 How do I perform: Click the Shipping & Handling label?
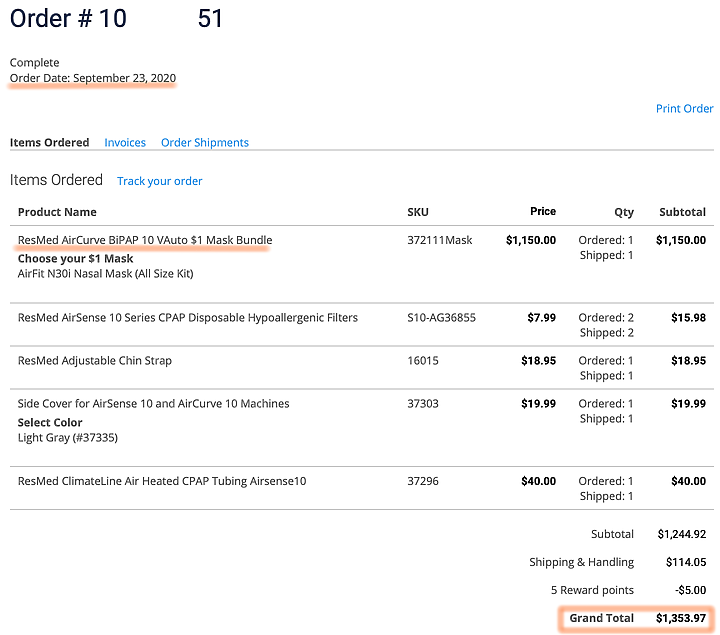(581, 562)
